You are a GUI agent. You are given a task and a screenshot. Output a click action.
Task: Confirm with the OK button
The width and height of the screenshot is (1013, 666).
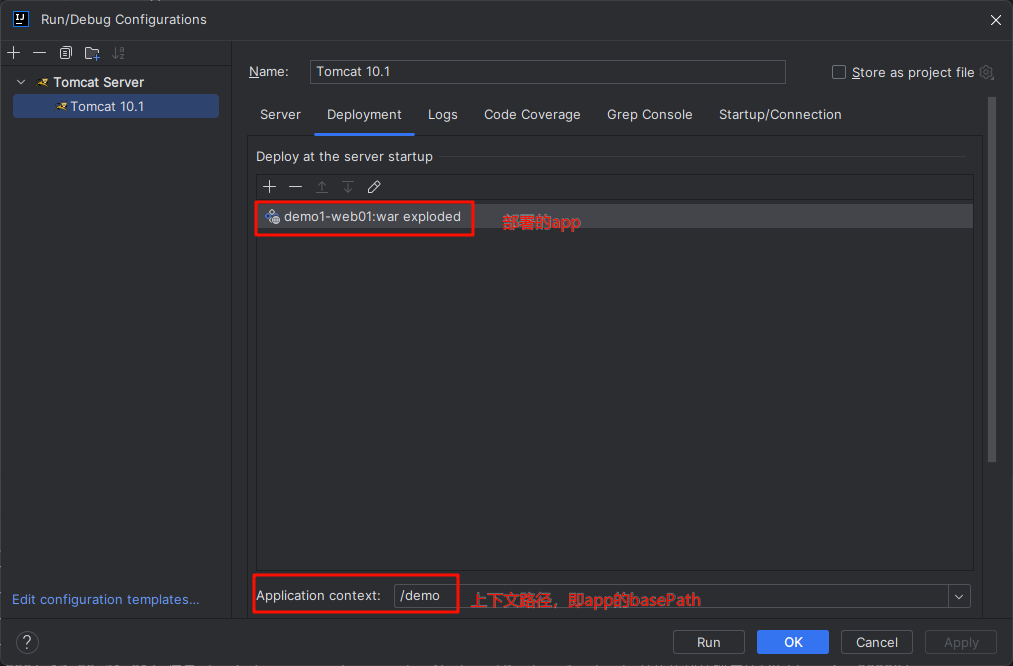click(x=793, y=642)
